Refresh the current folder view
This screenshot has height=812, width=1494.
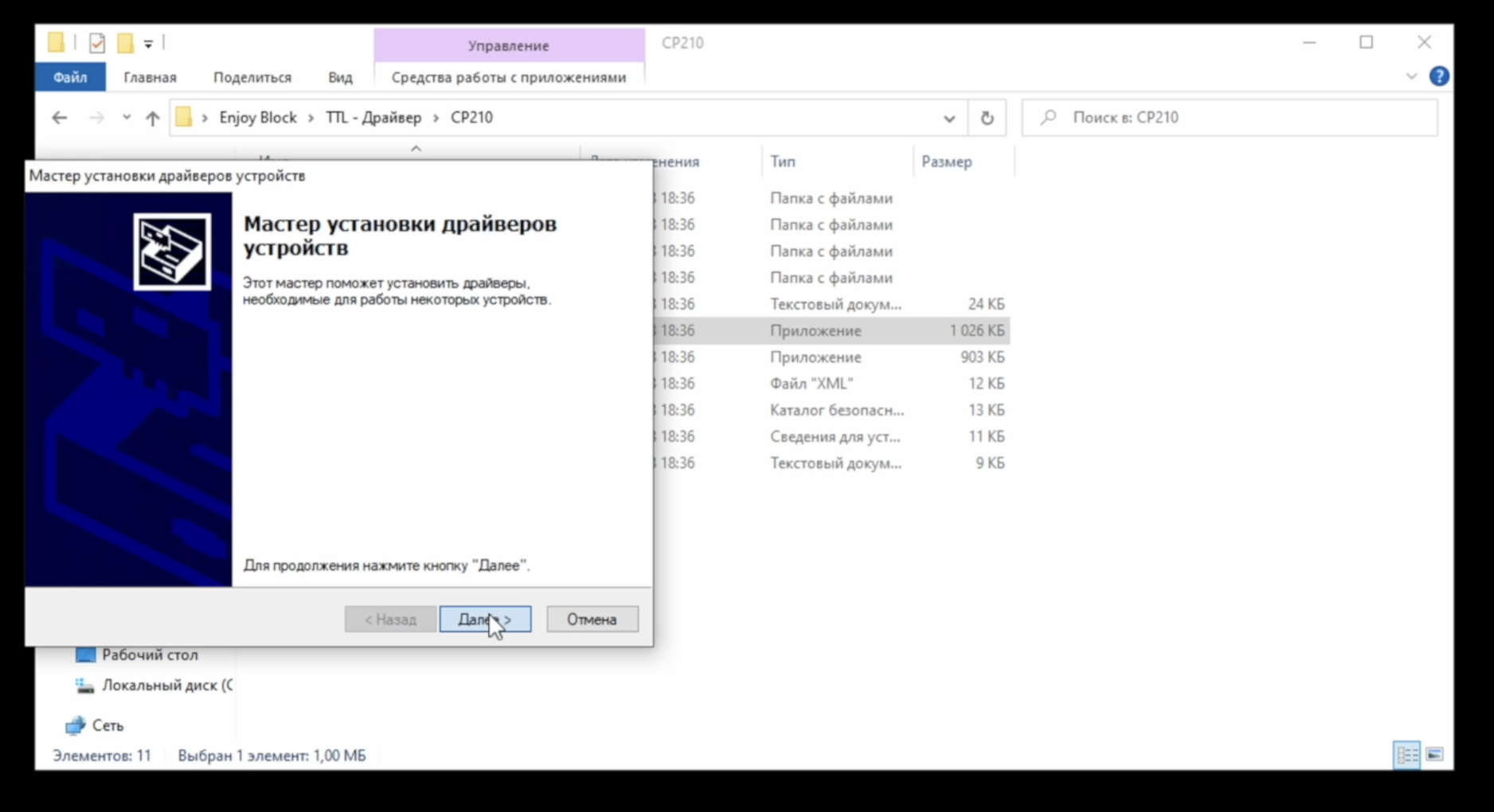[x=987, y=118]
